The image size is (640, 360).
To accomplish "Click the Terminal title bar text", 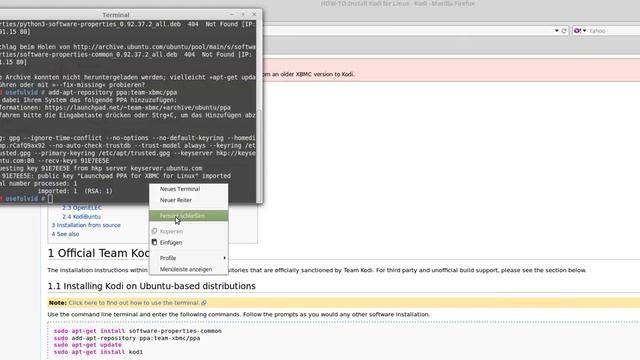I will tap(116, 15).
